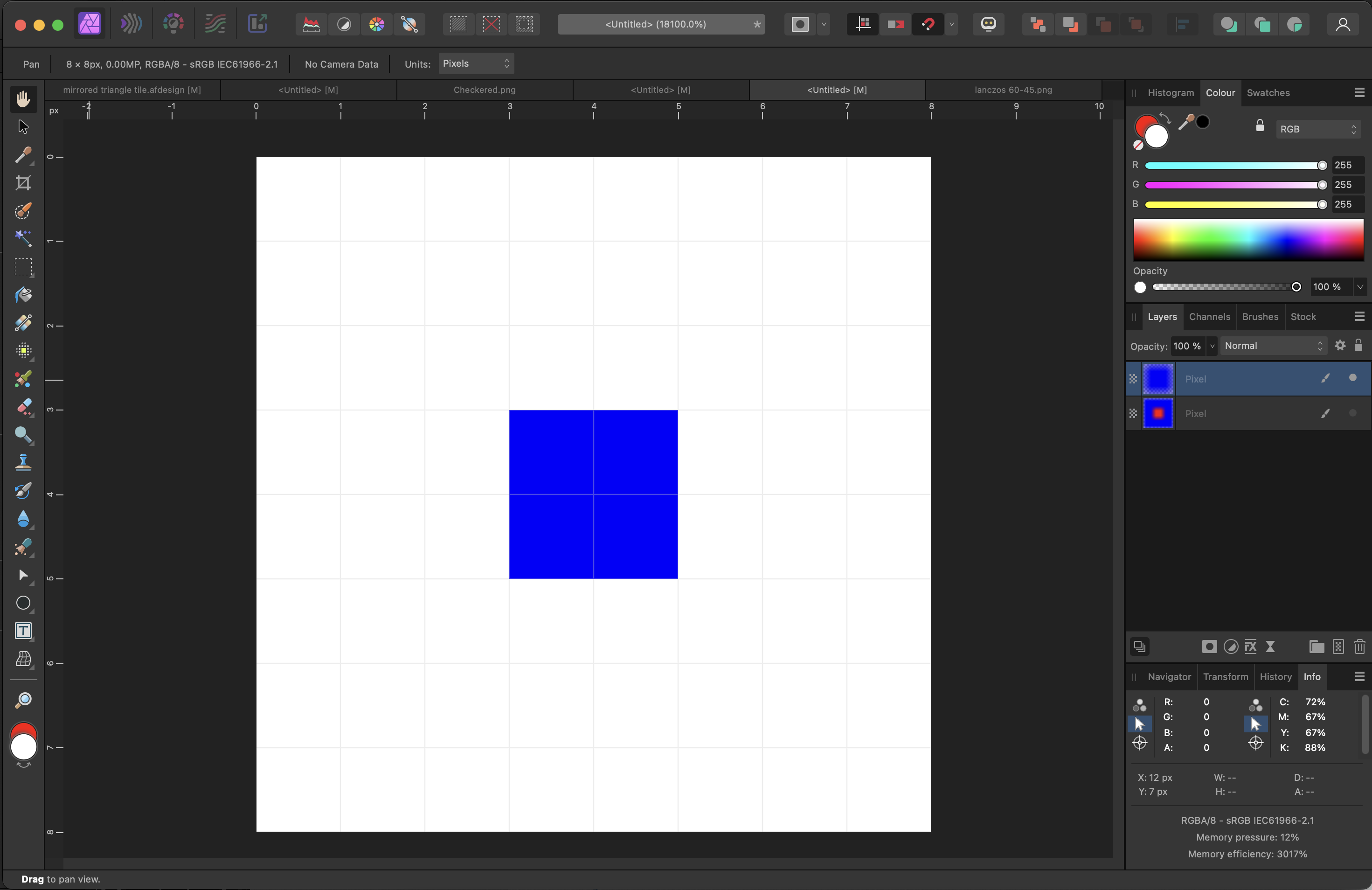Click the R value 255 field
The width and height of the screenshot is (1372, 890).
pos(1348,166)
